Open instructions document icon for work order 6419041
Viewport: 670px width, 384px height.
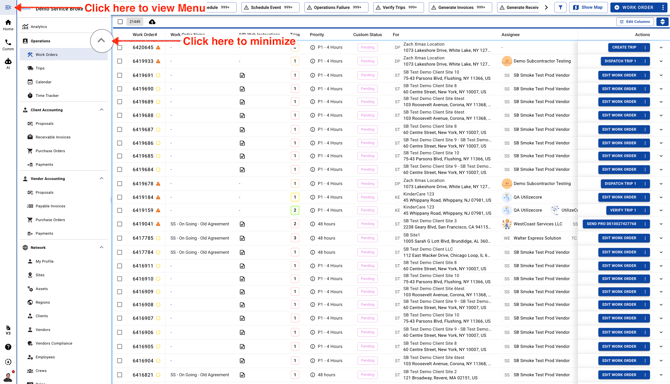click(x=242, y=224)
